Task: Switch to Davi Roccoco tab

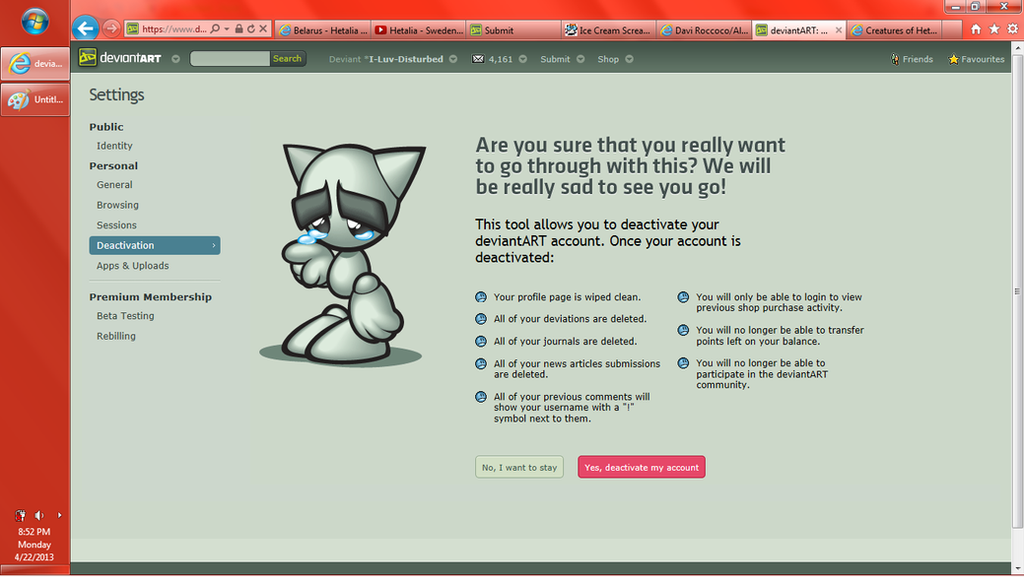Action: pyautogui.click(x=704, y=30)
